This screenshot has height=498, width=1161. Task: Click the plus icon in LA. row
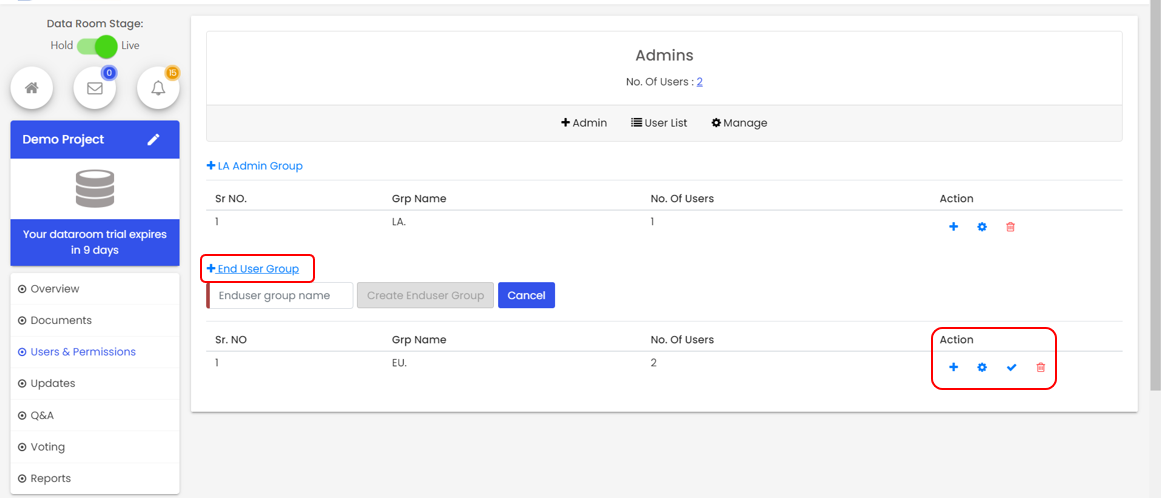pyautogui.click(x=953, y=227)
